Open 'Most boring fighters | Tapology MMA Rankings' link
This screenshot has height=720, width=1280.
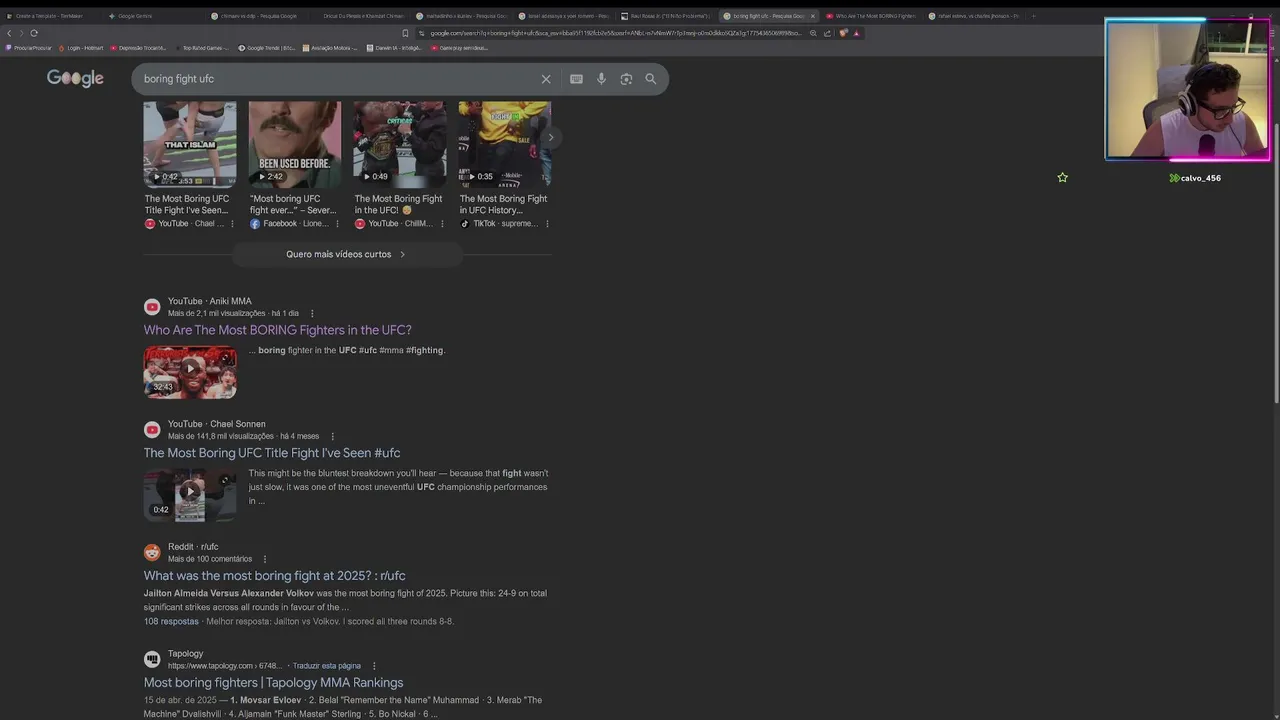[x=273, y=683]
